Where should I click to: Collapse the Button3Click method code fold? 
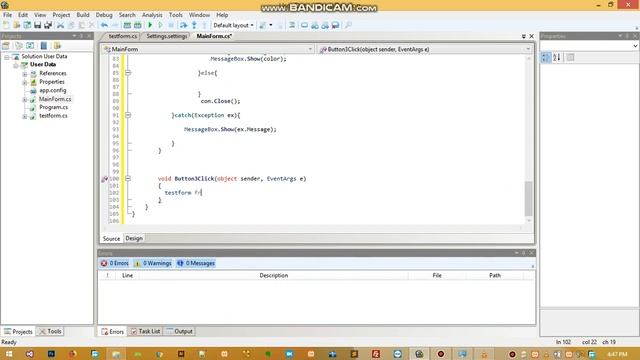(128, 178)
